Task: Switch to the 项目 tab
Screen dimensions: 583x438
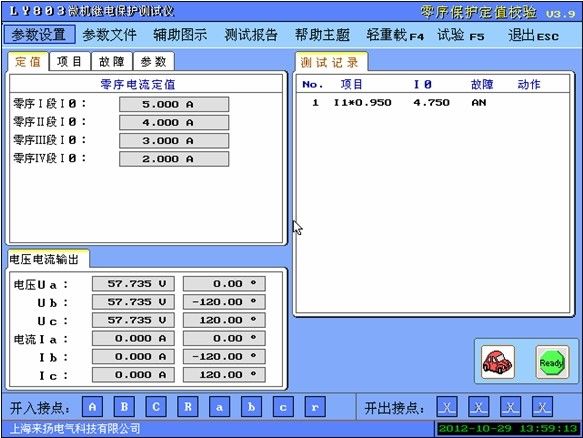Action: [x=70, y=61]
